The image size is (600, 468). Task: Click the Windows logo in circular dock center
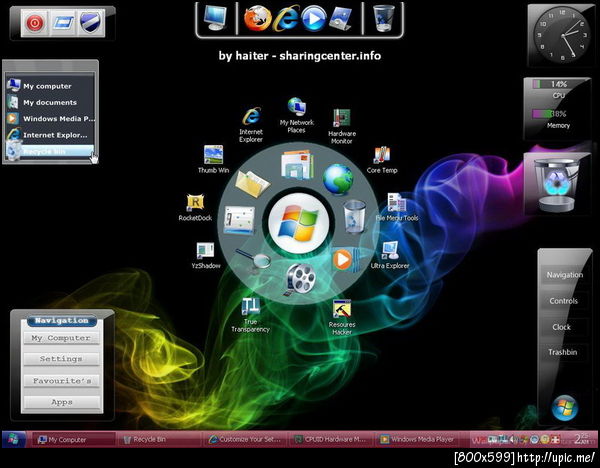pos(298,223)
